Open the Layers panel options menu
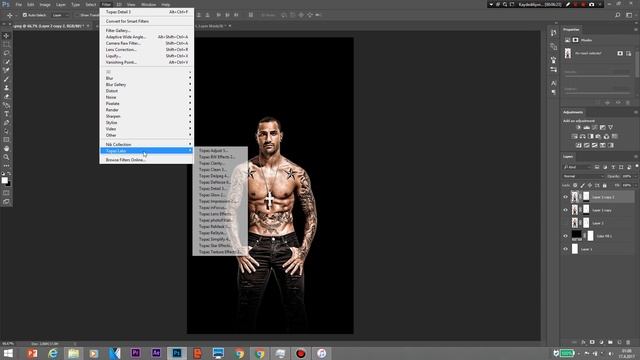The height and width of the screenshot is (360, 640). pos(636,156)
